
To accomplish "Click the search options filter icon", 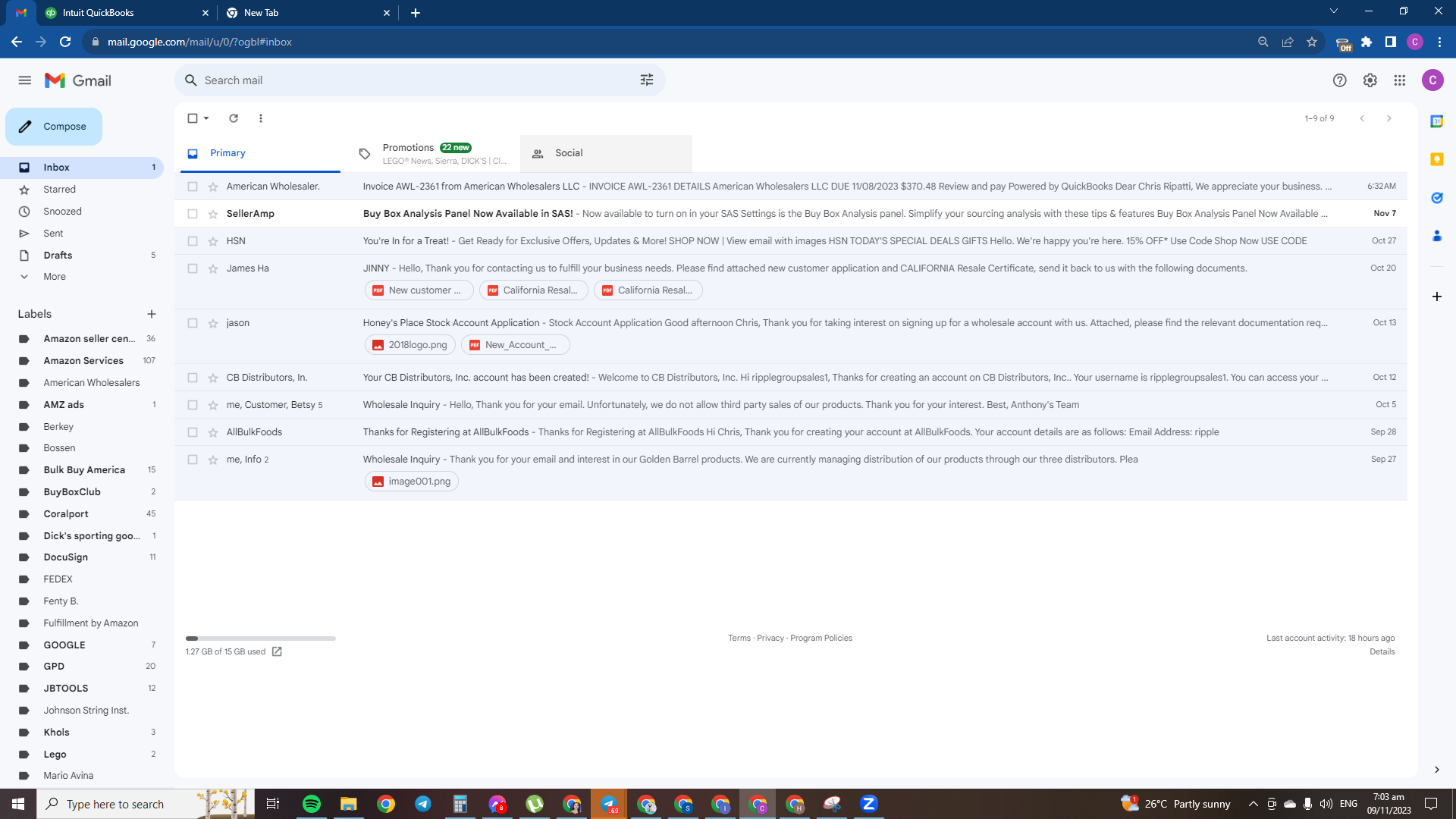I will [647, 80].
